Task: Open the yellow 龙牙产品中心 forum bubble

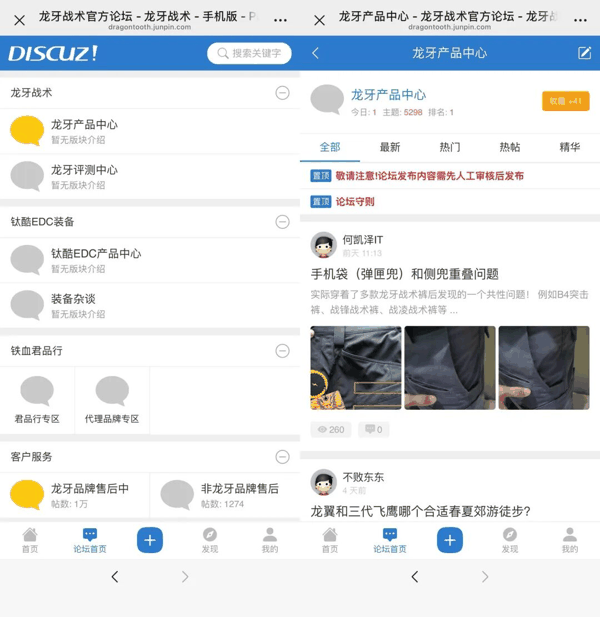Action: click(x=27, y=131)
